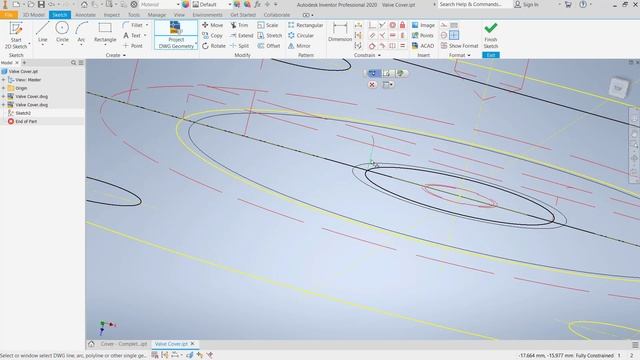
Task: Save the document
Action: pyautogui.click(x=41, y=4)
